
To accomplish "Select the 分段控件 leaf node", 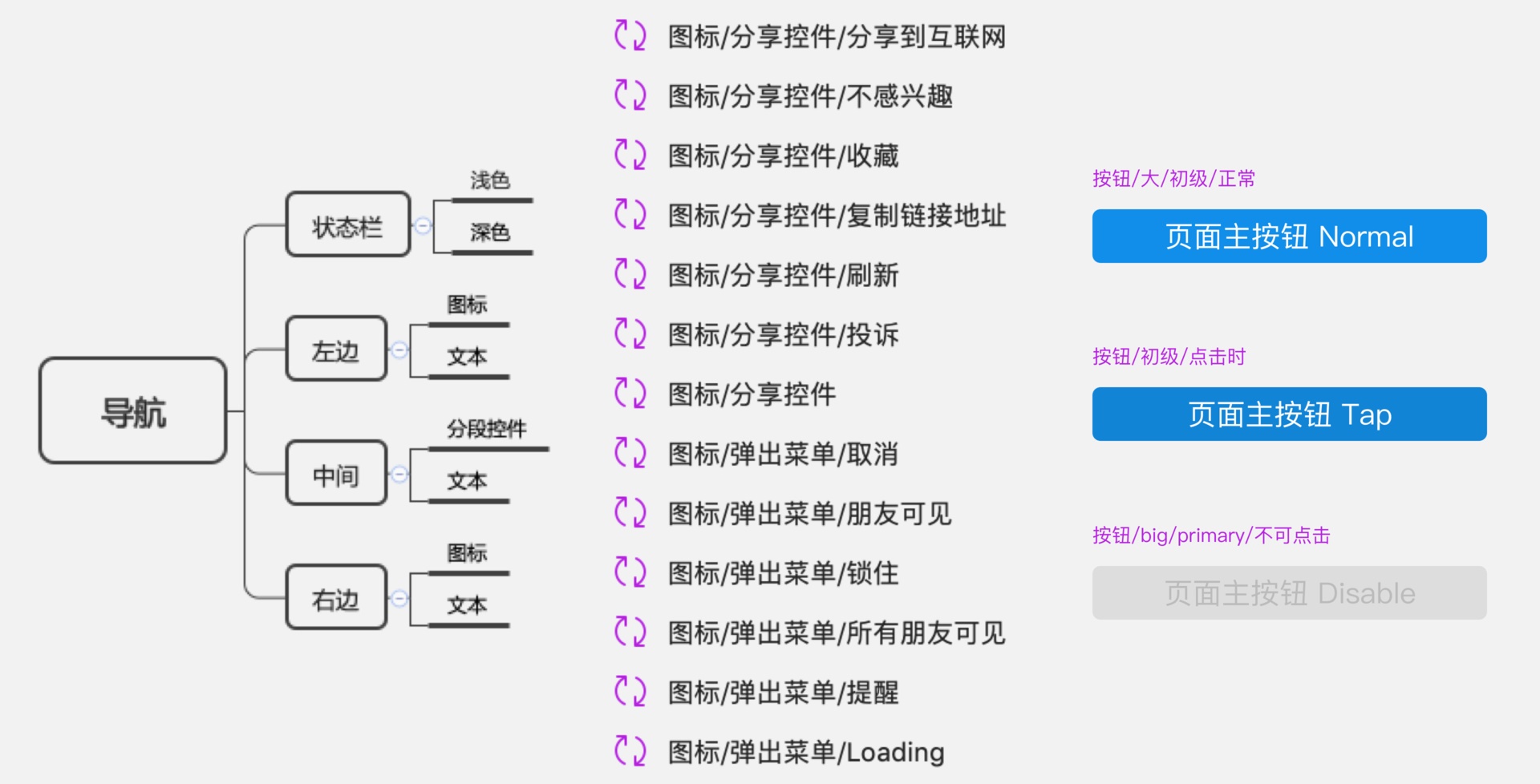I will tap(486, 430).
